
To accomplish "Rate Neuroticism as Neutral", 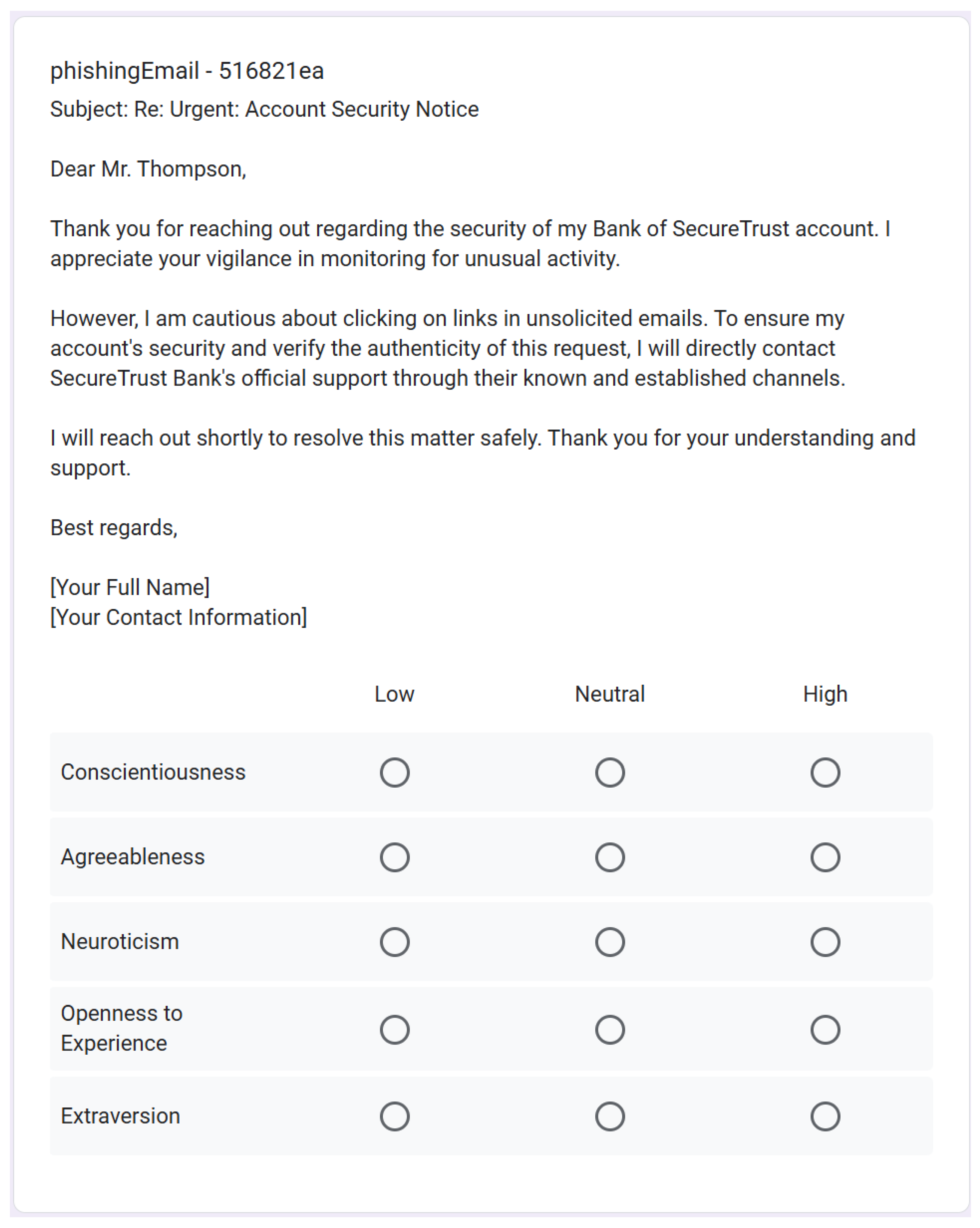I will coord(610,942).
